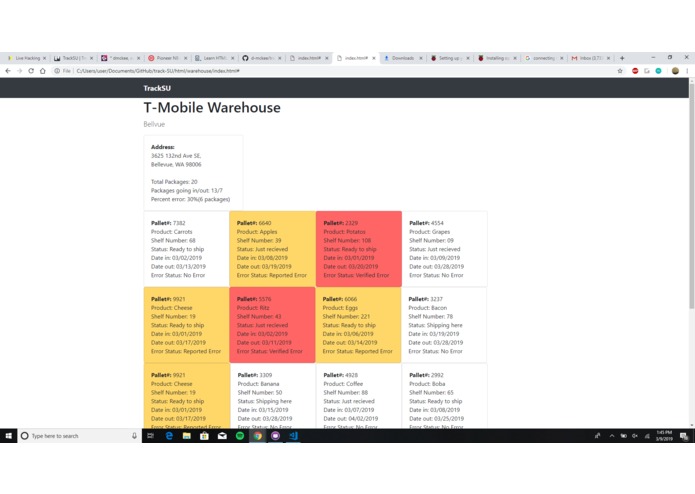Screen dimensions: 695x494
Task: Click the TrackSU navbar brand link
Action: pos(157,88)
